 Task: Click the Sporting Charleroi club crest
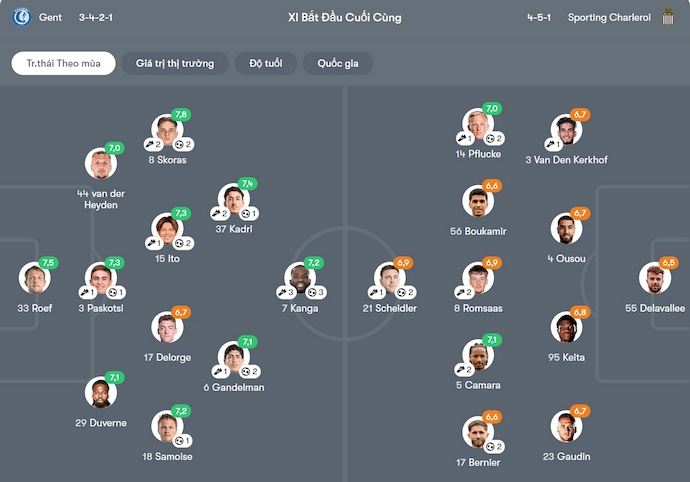667,17
